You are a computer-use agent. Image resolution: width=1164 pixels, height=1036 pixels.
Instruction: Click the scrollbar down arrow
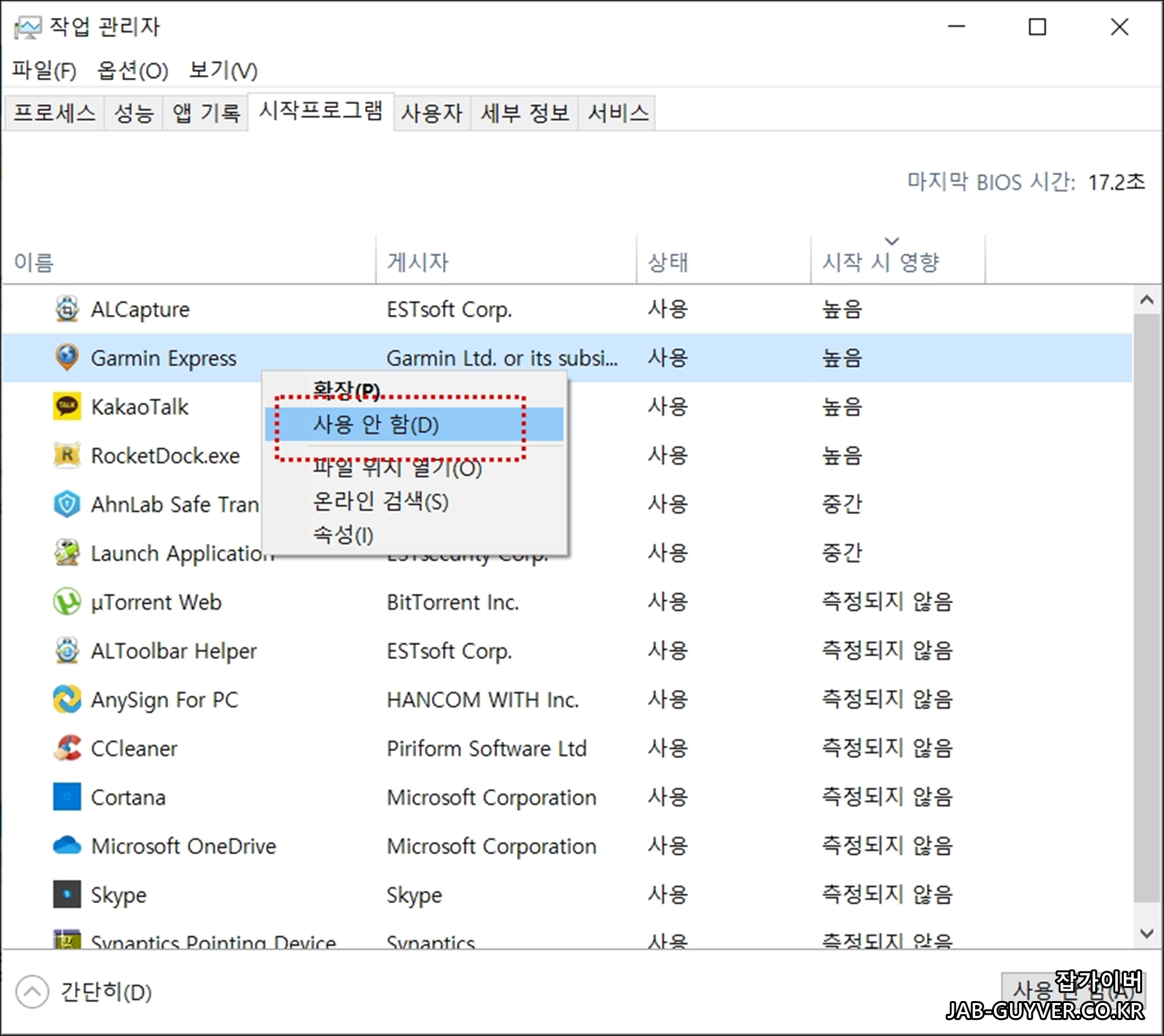pyautogui.click(x=1147, y=934)
